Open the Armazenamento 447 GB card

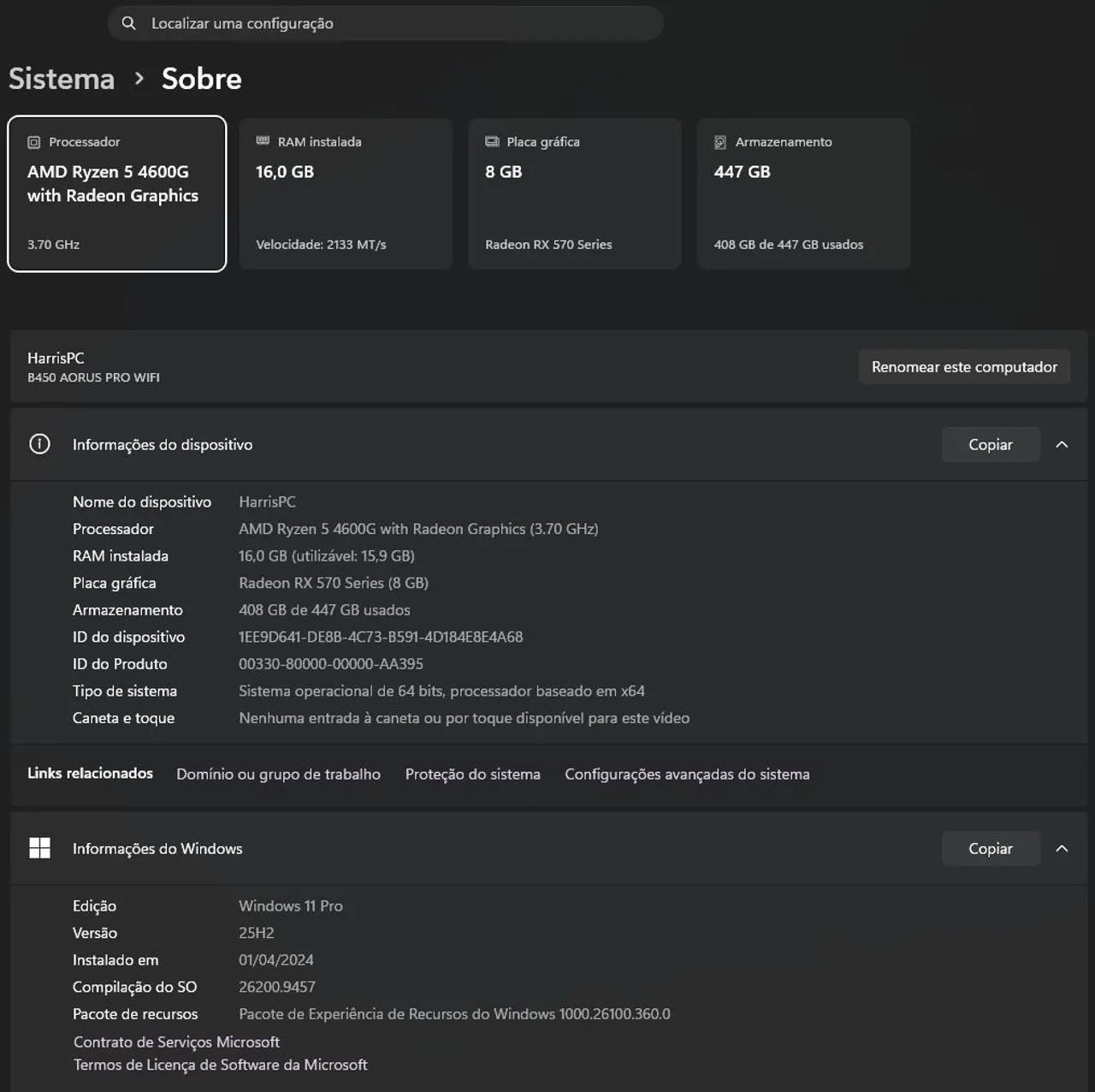pos(803,193)
